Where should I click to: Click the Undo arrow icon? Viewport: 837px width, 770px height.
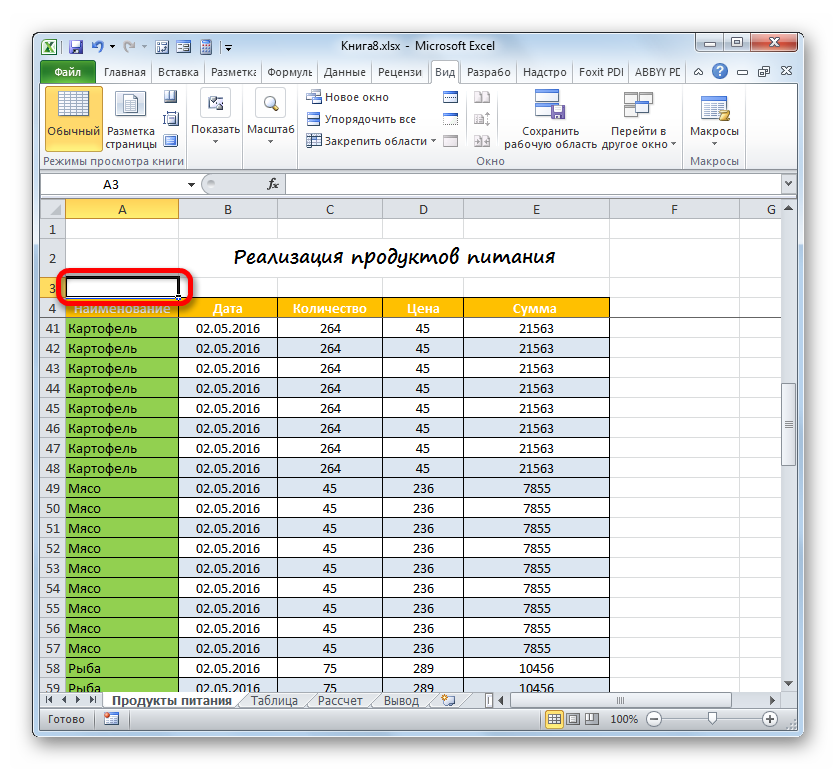click(97, 47)
